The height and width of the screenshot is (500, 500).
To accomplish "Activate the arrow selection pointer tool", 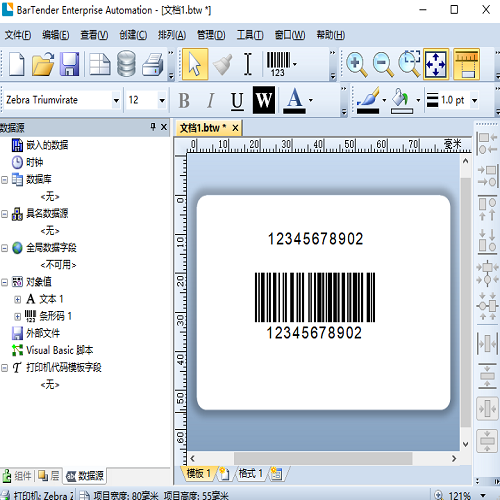I will click(195, 64).
